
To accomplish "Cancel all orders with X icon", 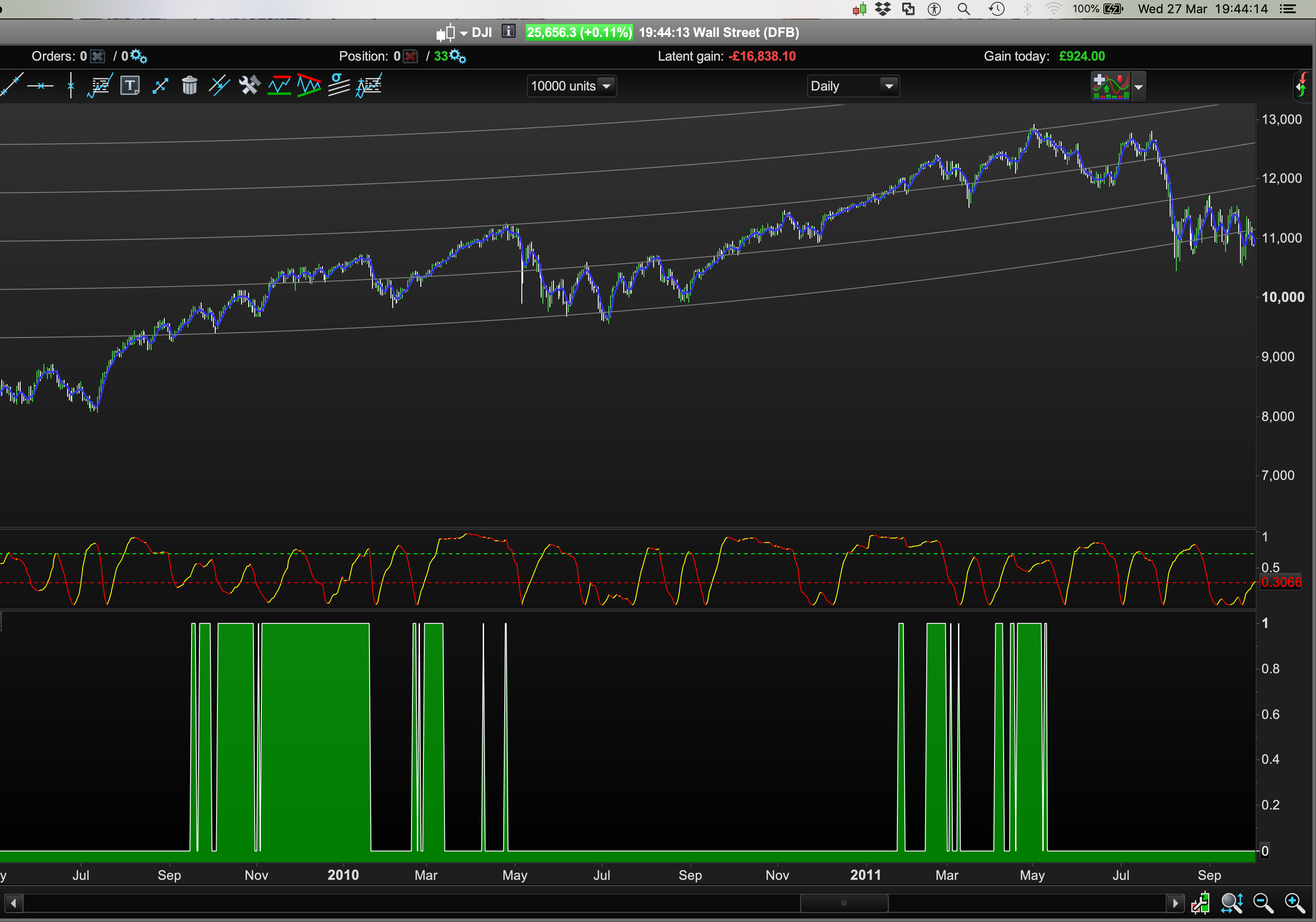I will tap(98, 56).
